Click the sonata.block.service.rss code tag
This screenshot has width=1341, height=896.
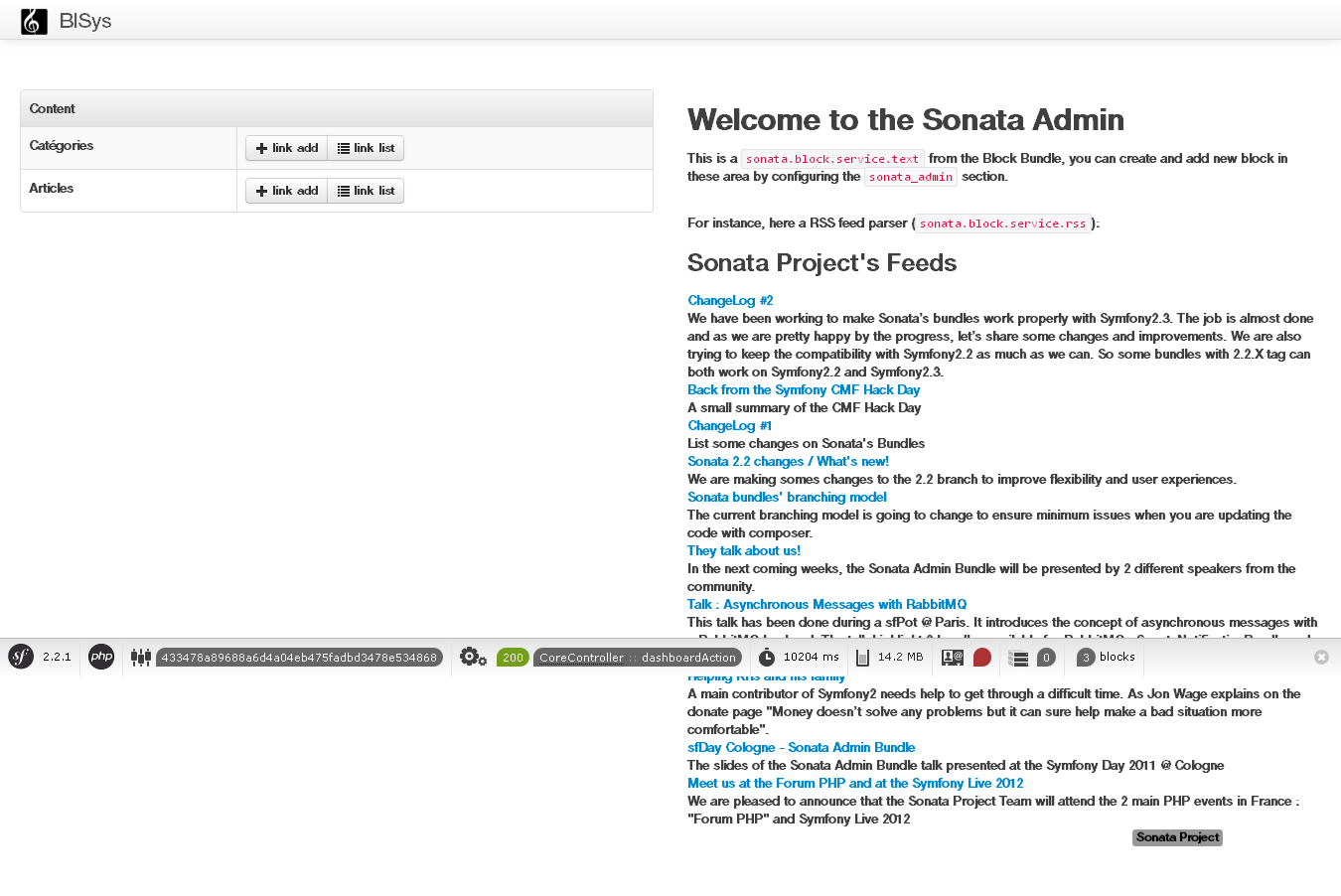(1002, 224)
